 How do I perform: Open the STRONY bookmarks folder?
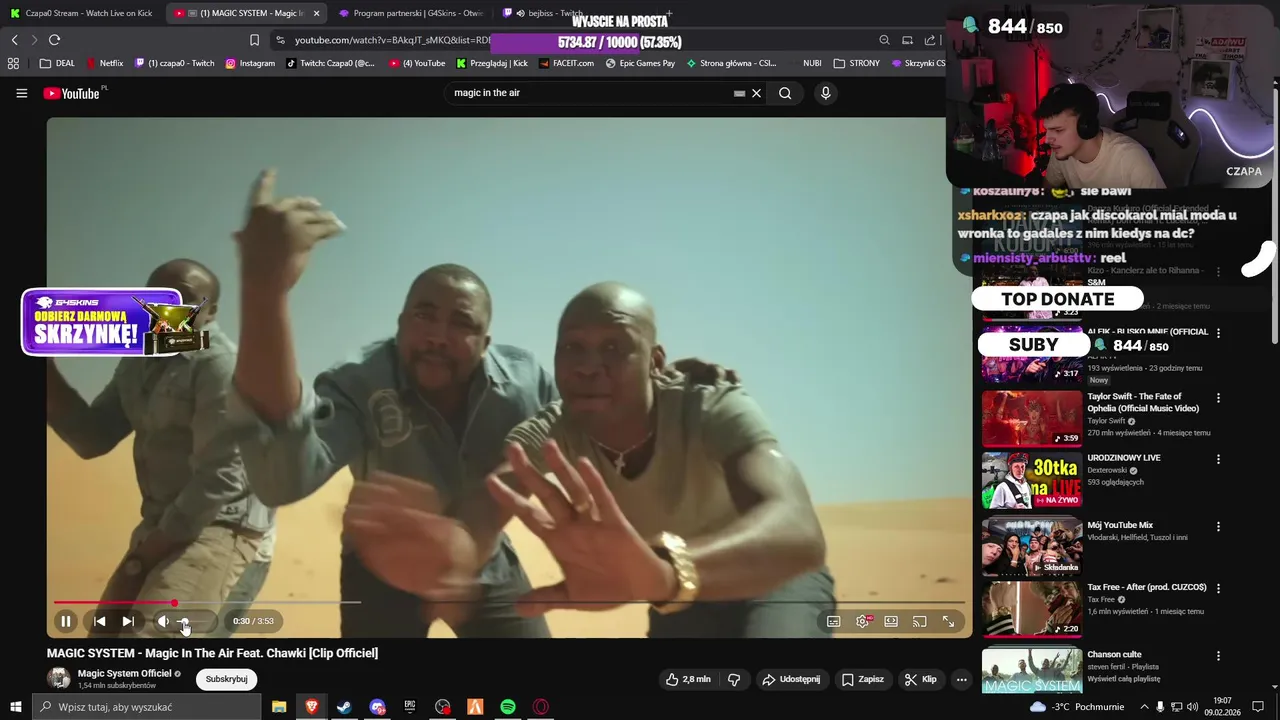(x=856, y=63)
